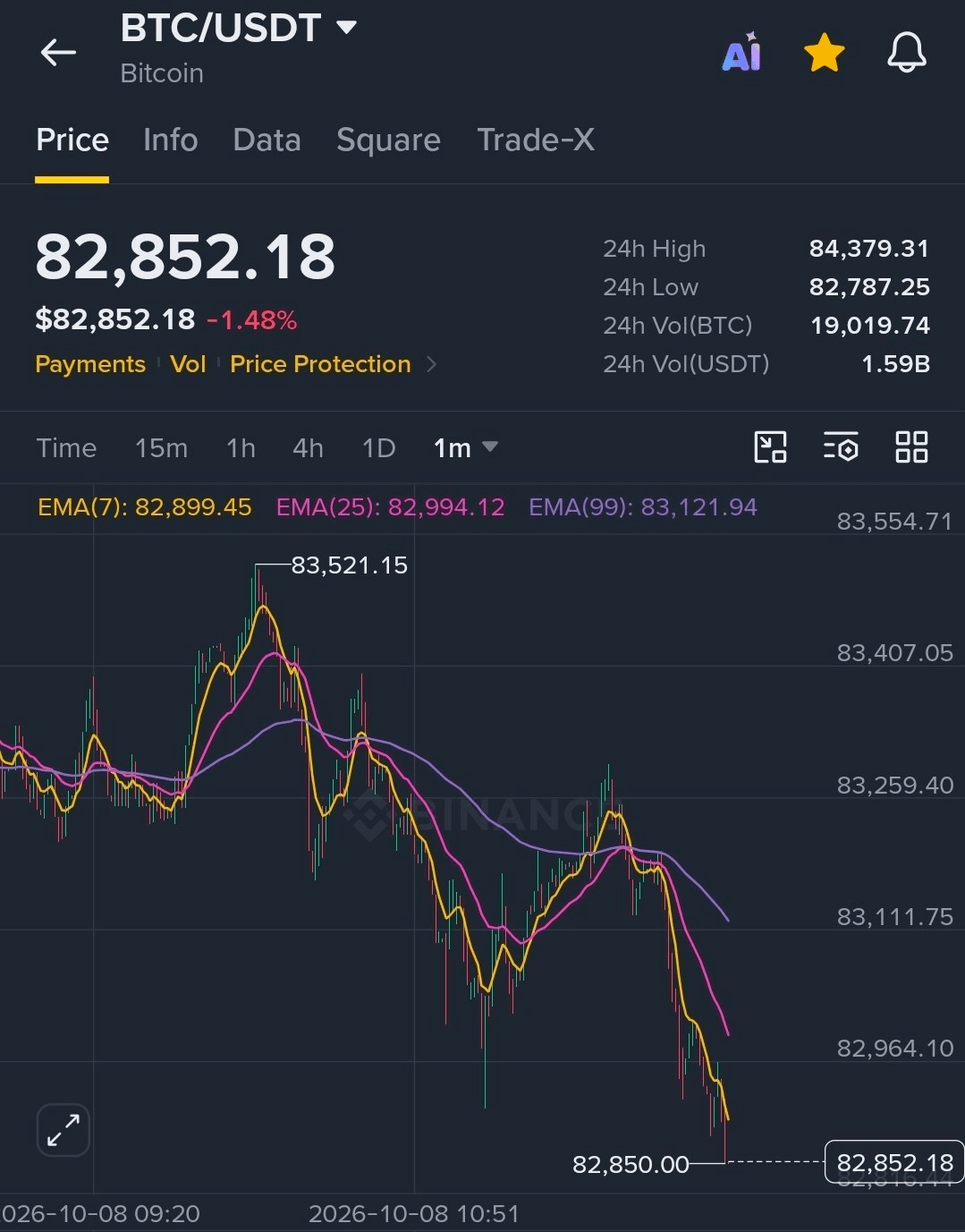This screenshot has width=965, height=1232.
Task: Open the chart layout grid icon
Action: (911, 446)
